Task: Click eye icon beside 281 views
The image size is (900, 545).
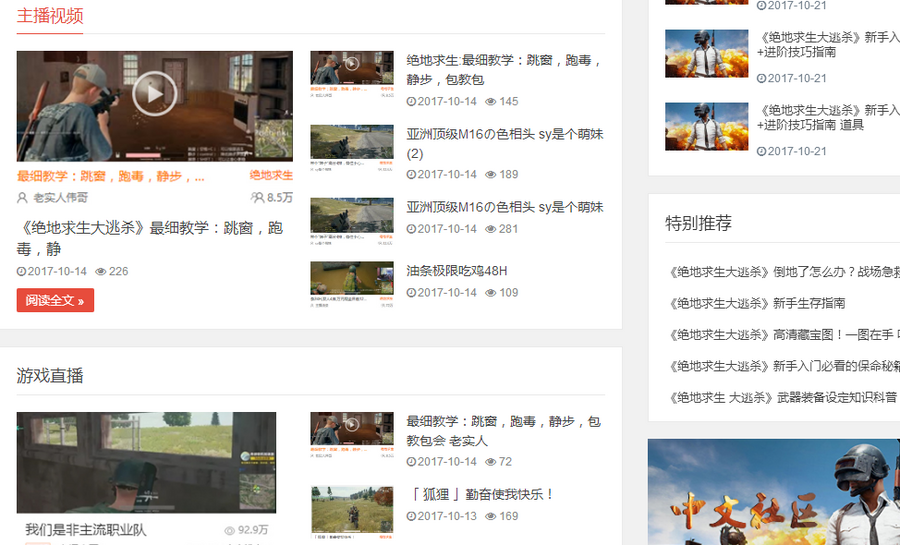Action: click(x=491, y=229)
